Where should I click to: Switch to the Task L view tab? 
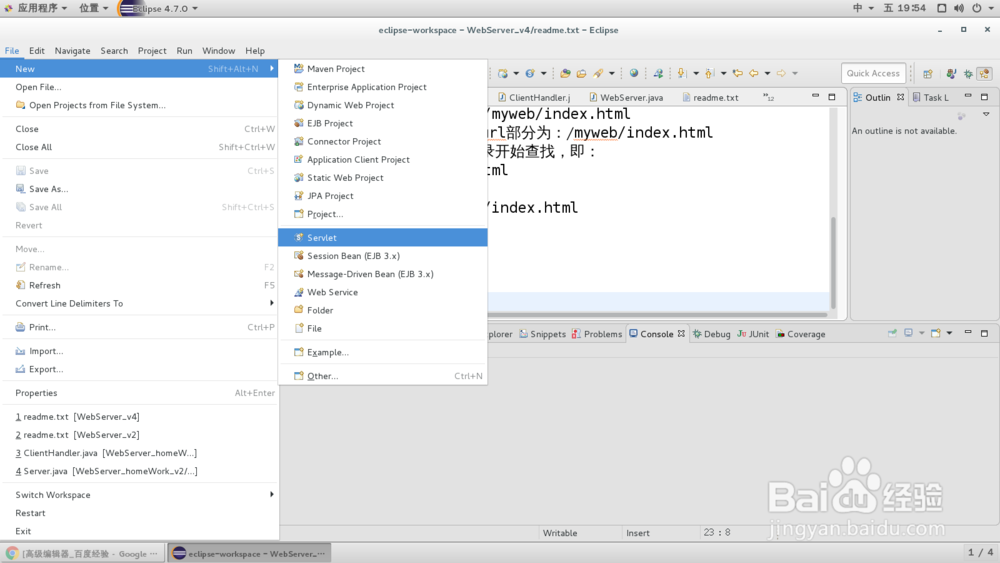click(930, 98)
